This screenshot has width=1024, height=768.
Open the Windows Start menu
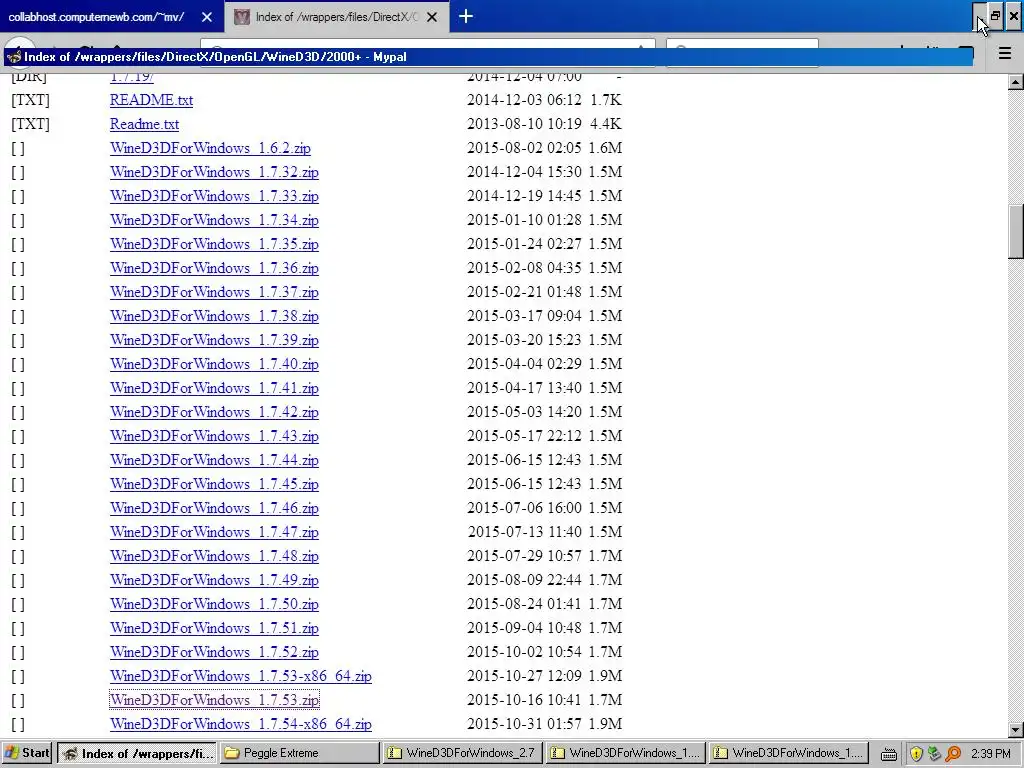[x=27, y=753]
